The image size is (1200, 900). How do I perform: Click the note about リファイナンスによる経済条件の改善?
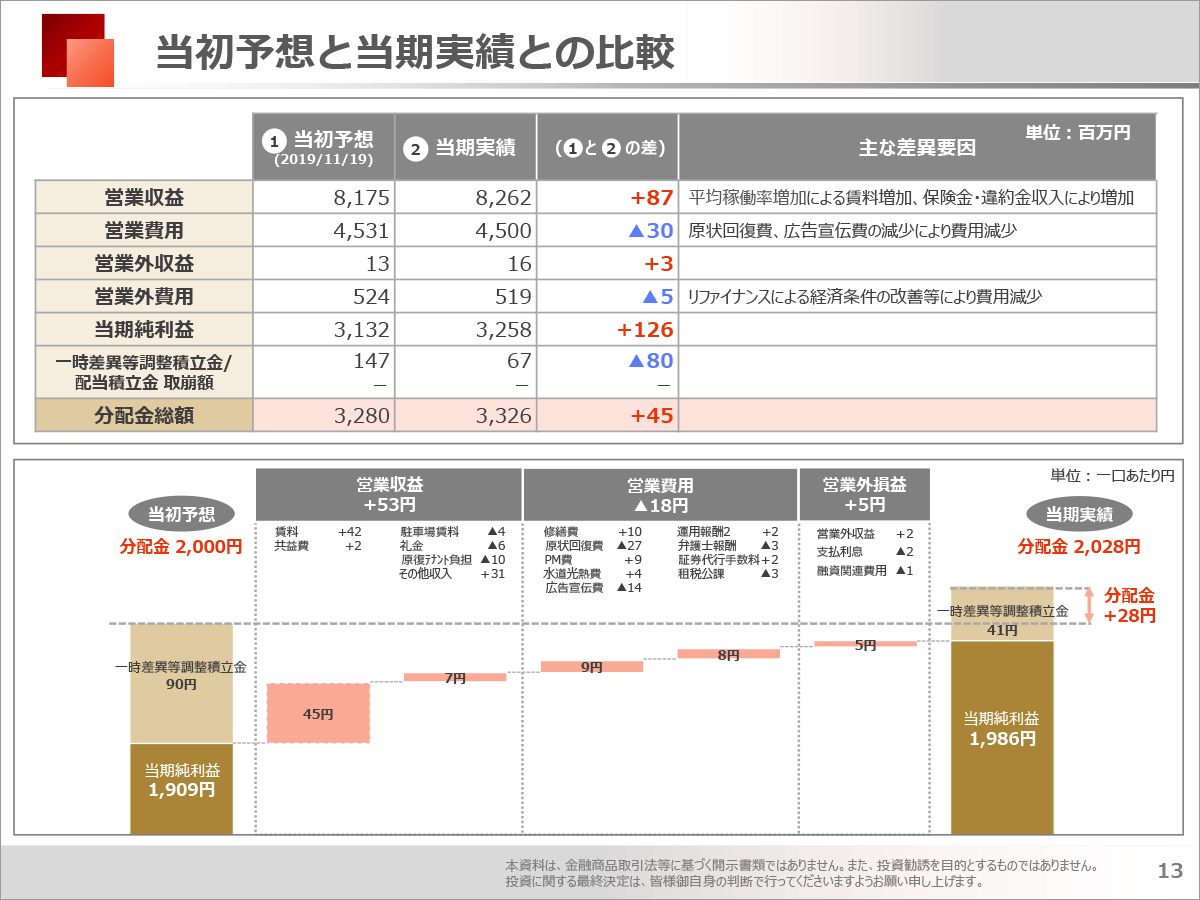pos(865,297)
